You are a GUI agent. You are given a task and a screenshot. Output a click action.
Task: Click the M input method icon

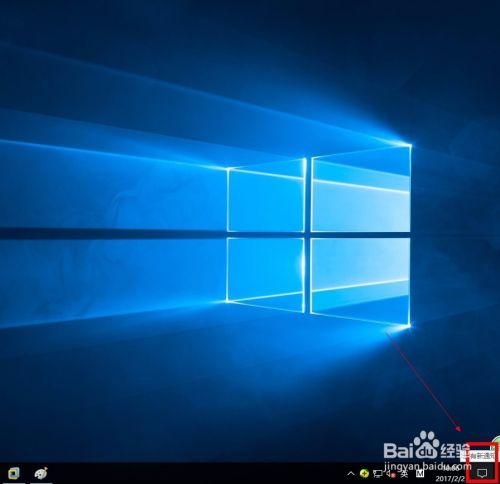[420, 473]
